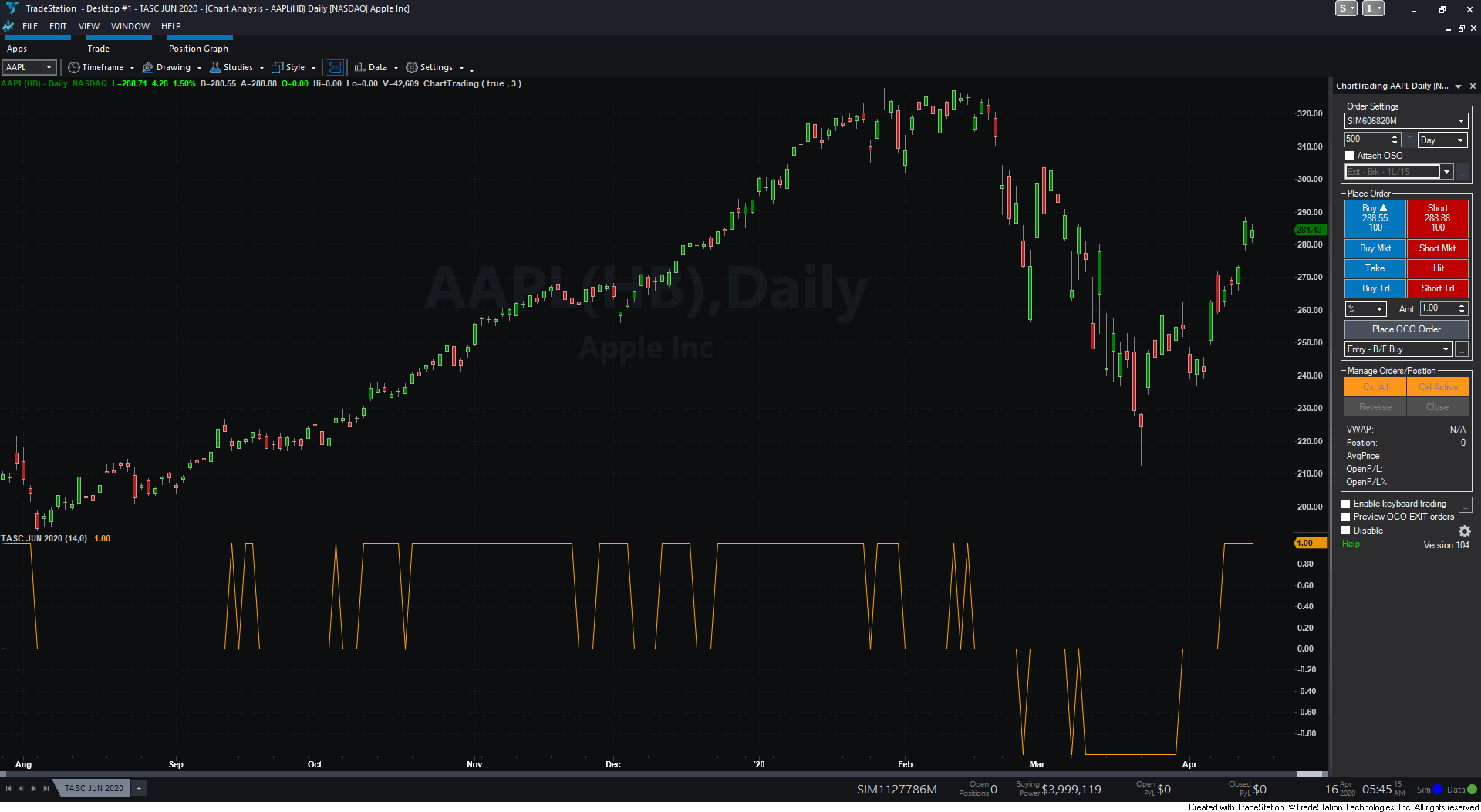1481x812 pixels.
Task: Click the Sim mode blue indicator
Action: [1438, 790]
